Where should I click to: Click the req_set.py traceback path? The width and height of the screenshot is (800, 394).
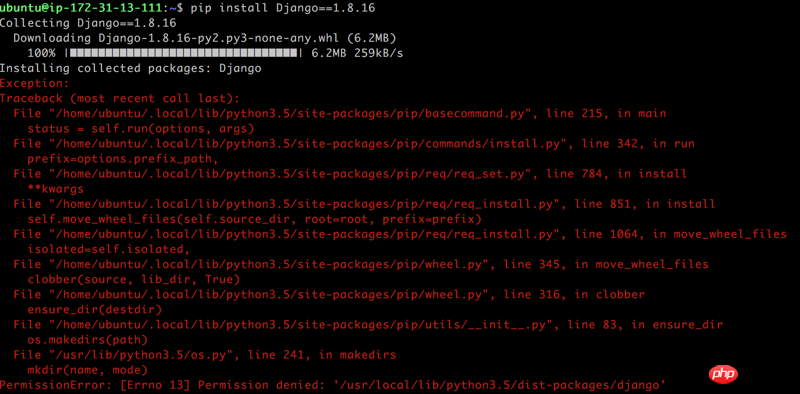pos(289,174)
